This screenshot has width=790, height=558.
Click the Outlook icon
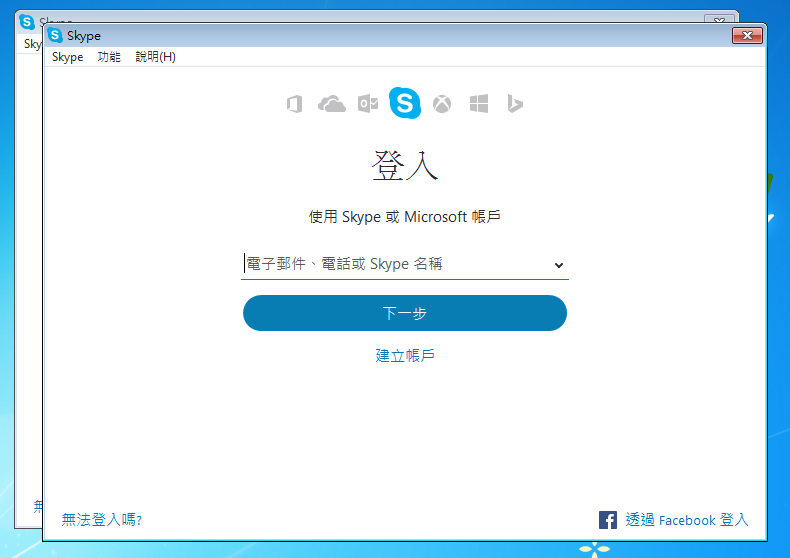click(x=368, y=104)
